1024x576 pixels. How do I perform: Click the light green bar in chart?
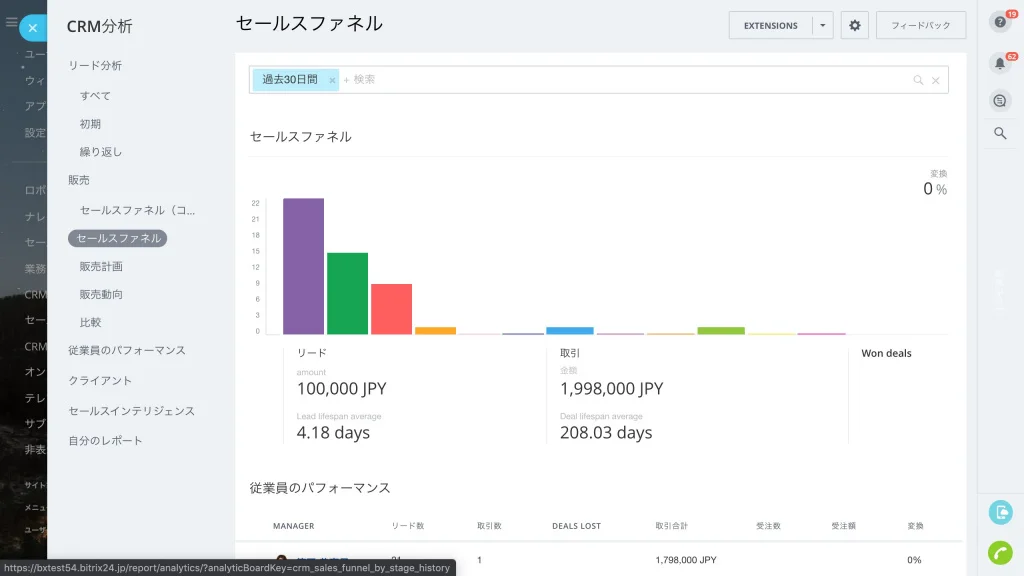coord(721,330)
